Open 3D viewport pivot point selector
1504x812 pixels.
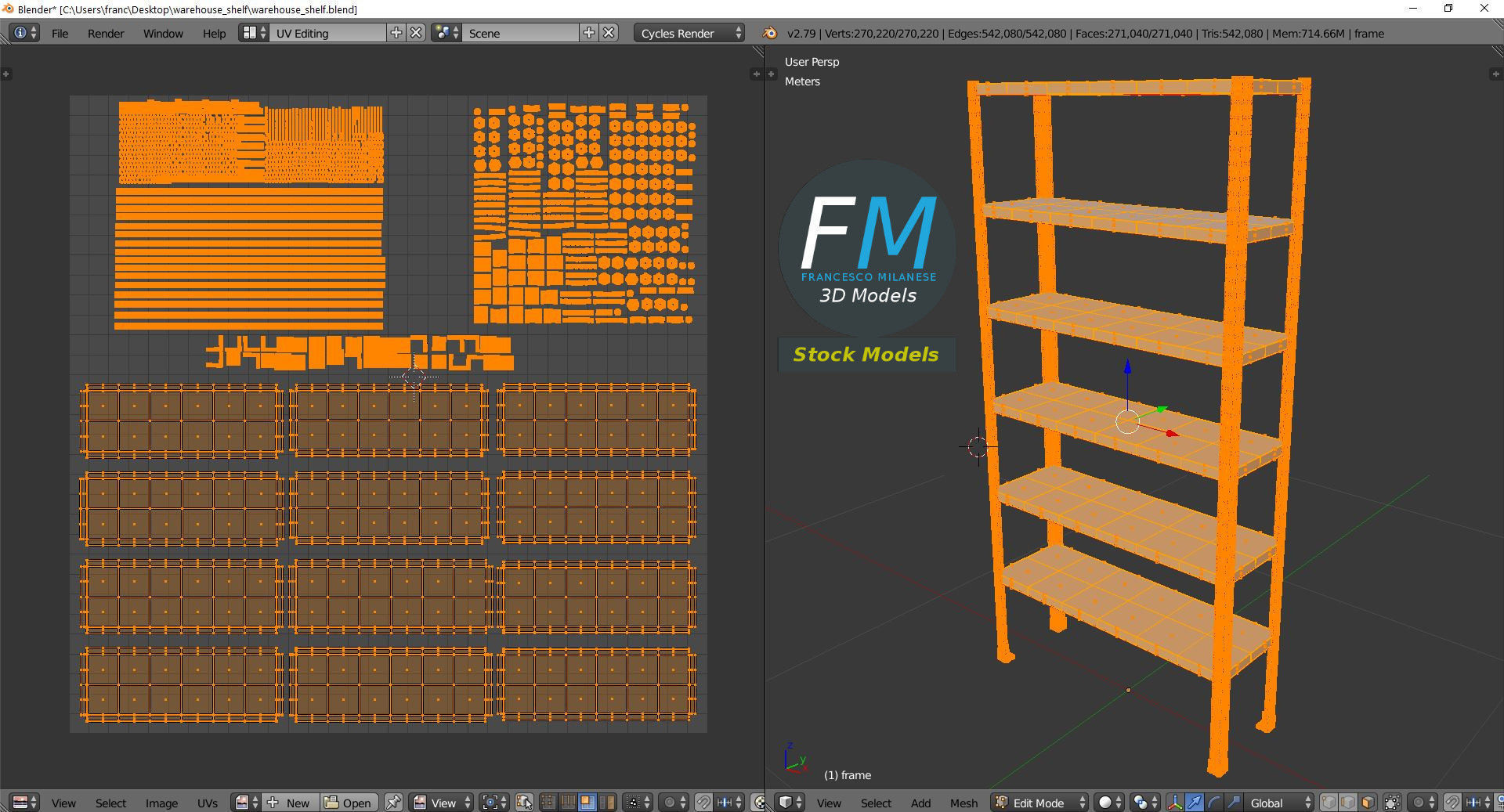point(1145,803)
